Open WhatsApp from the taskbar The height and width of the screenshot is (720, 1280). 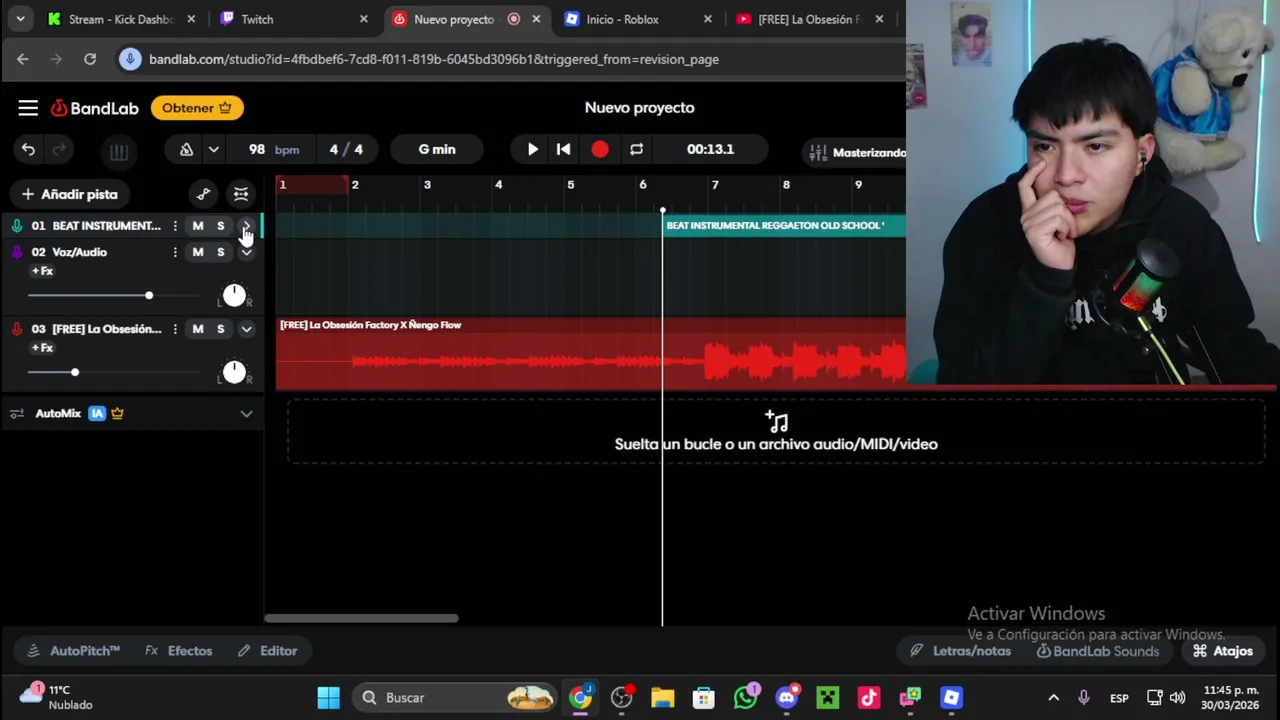click(x=745, y=697)
